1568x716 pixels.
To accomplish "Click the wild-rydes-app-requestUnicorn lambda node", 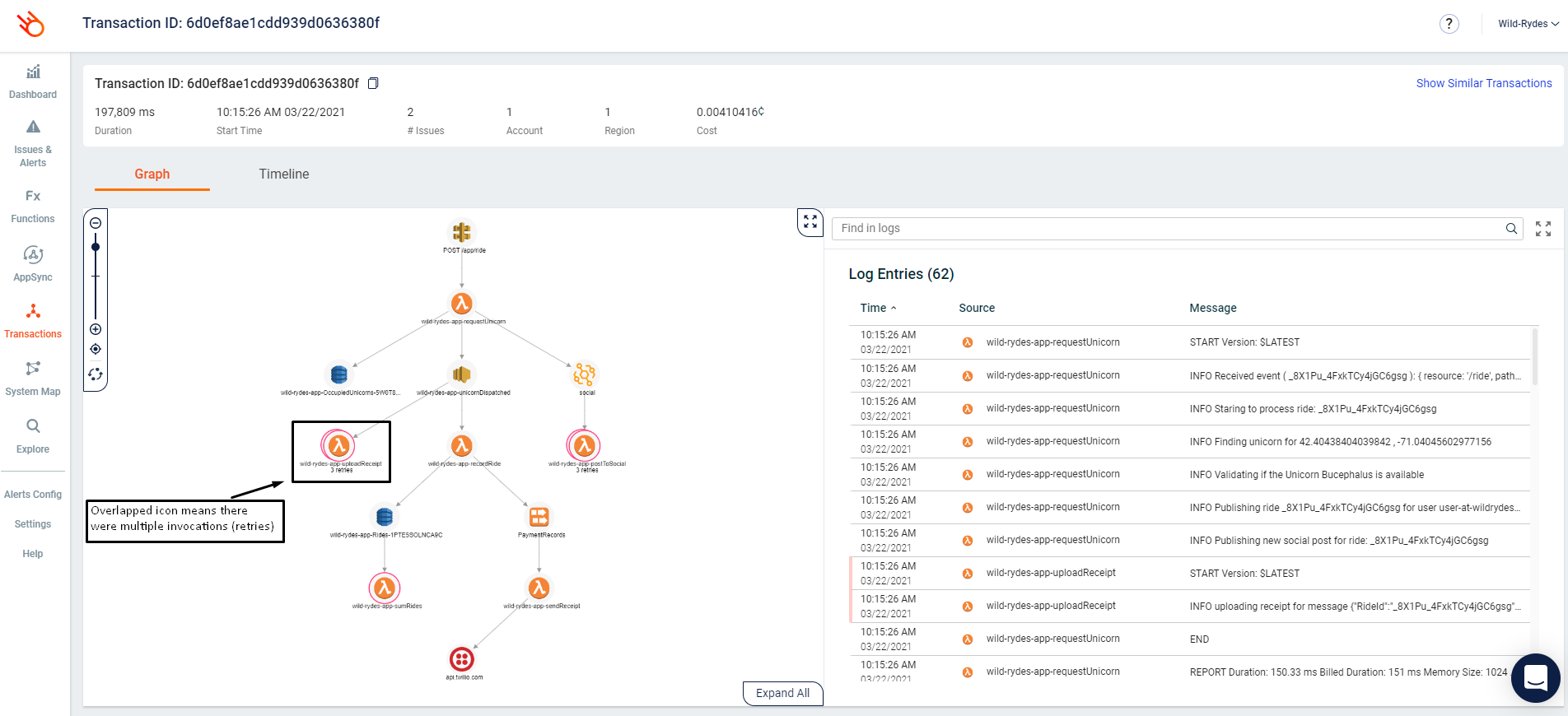I will (461, 304).
